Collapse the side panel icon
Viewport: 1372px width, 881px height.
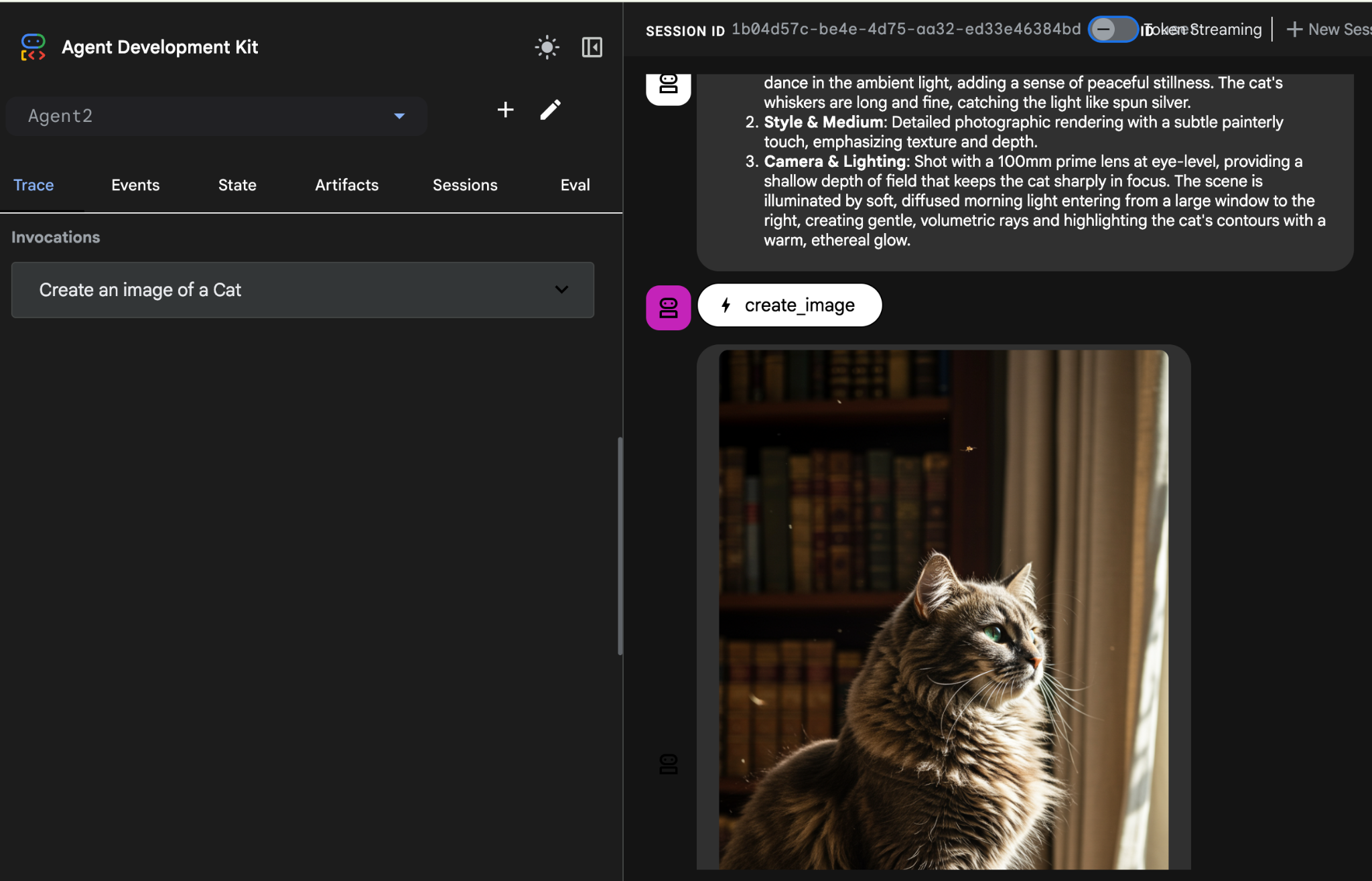(x=592, y=48)
